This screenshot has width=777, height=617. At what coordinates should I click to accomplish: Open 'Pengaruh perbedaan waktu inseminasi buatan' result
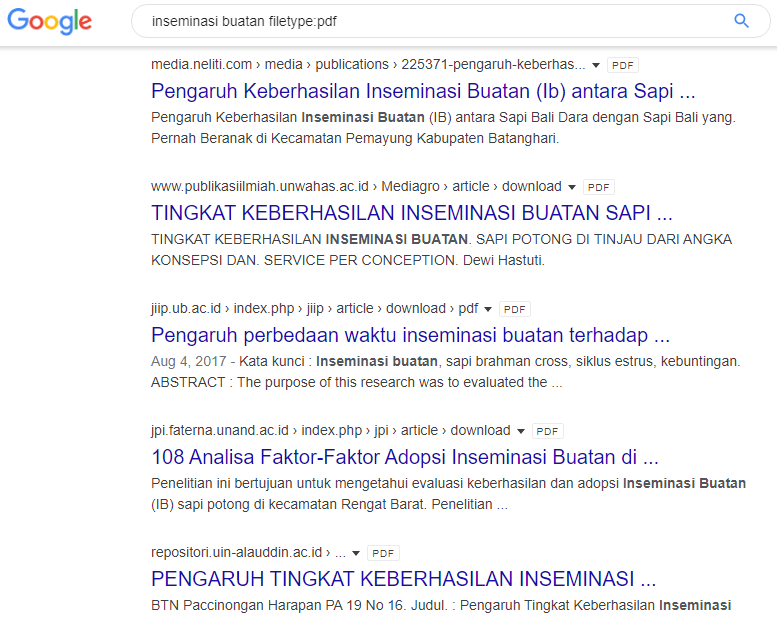coord(410,335)
